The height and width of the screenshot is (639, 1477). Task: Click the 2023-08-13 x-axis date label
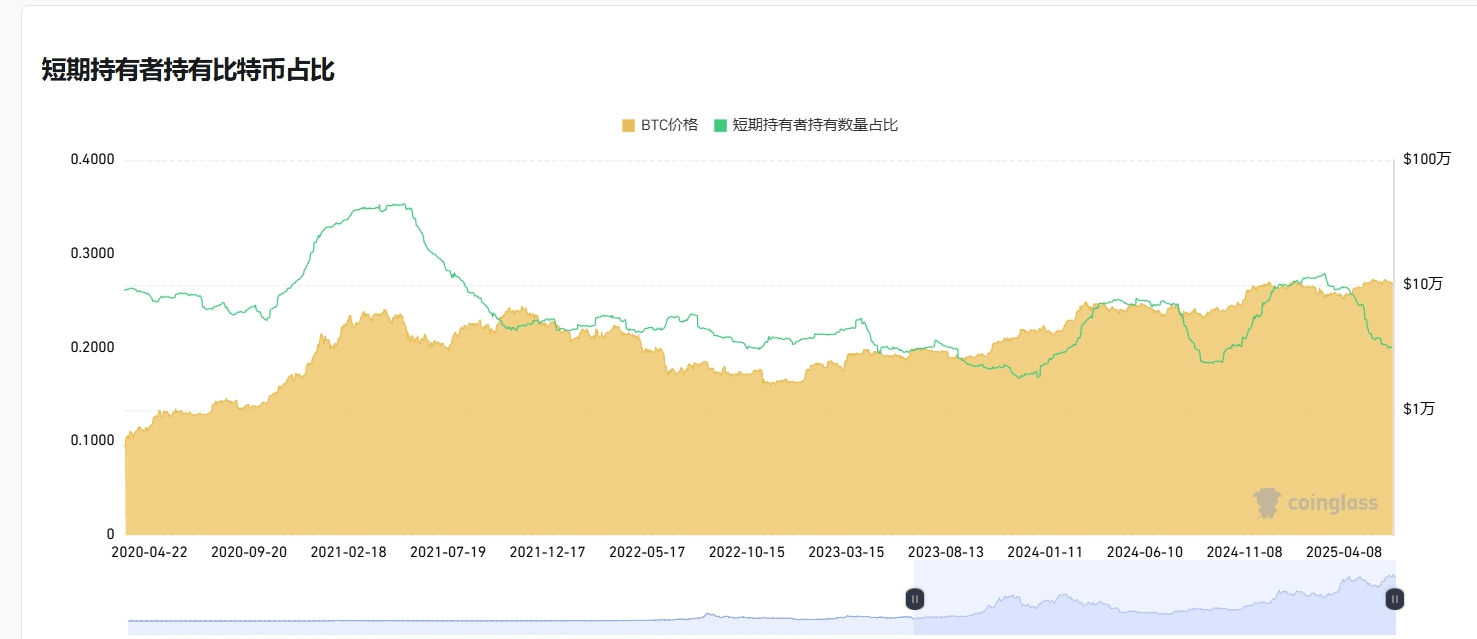945,552
